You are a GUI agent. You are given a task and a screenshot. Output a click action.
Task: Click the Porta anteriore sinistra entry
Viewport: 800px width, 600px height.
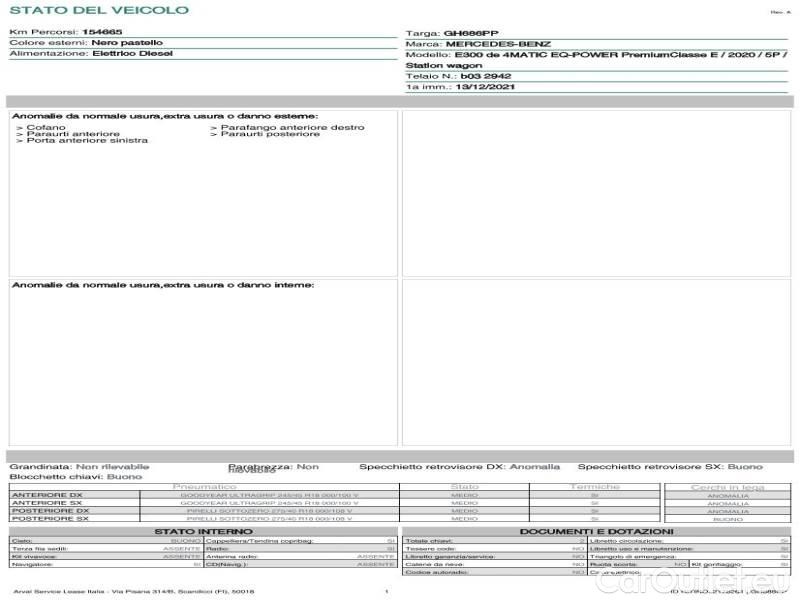click(82, 141)
